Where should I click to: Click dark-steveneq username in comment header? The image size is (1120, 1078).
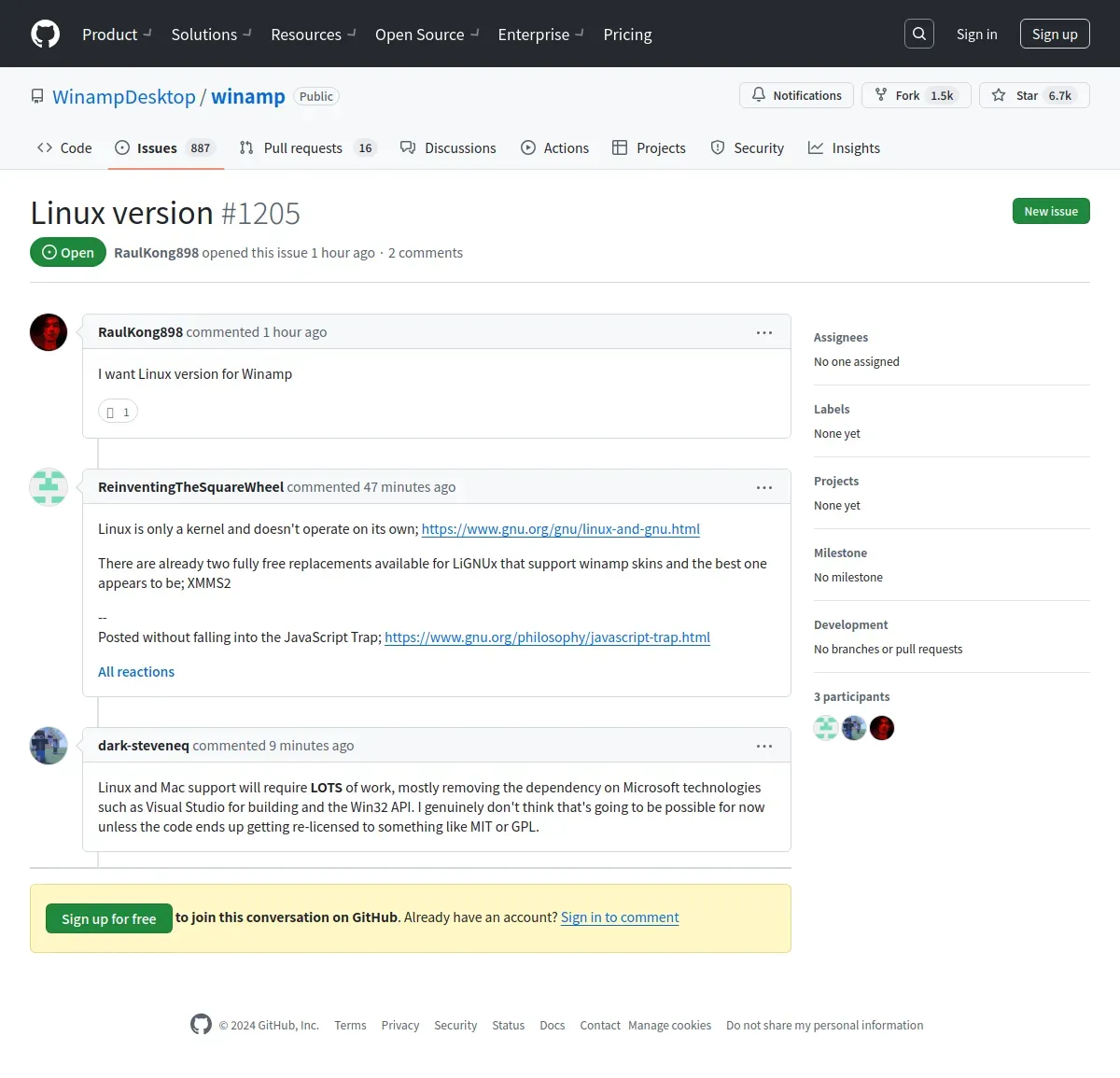tap(144, 745)
